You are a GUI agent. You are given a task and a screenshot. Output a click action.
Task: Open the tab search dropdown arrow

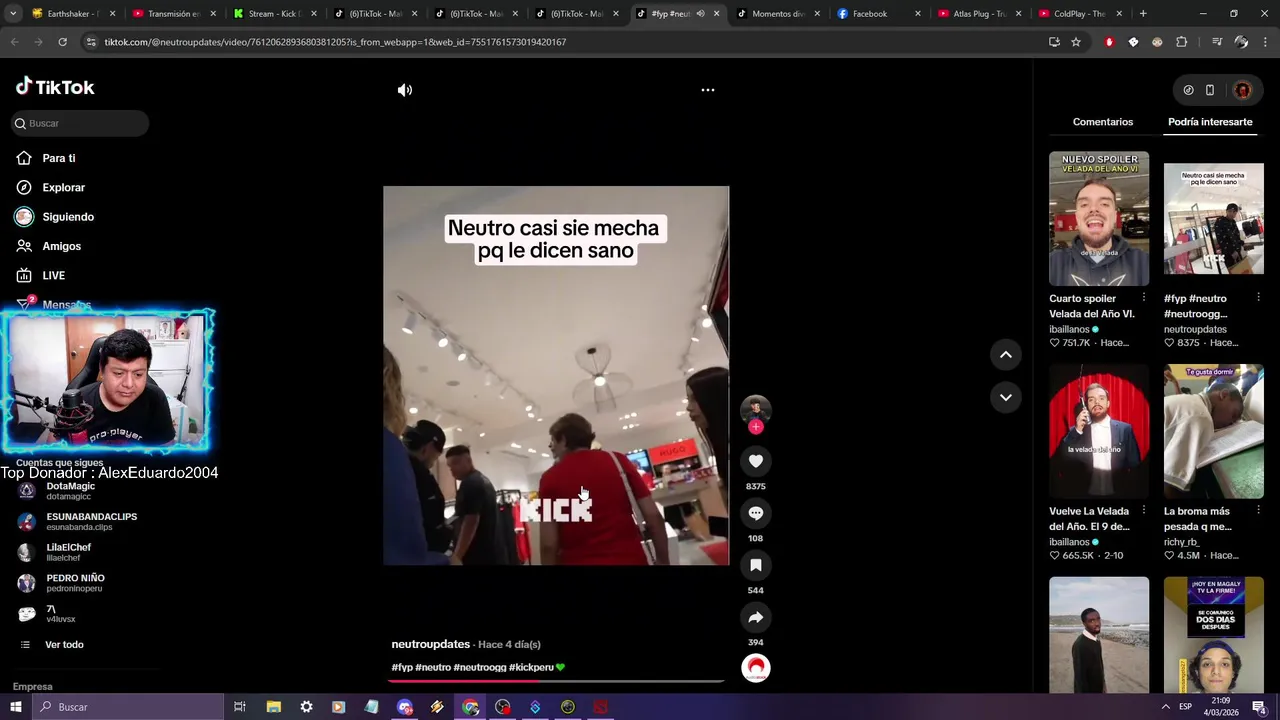(x=13, y=14)
